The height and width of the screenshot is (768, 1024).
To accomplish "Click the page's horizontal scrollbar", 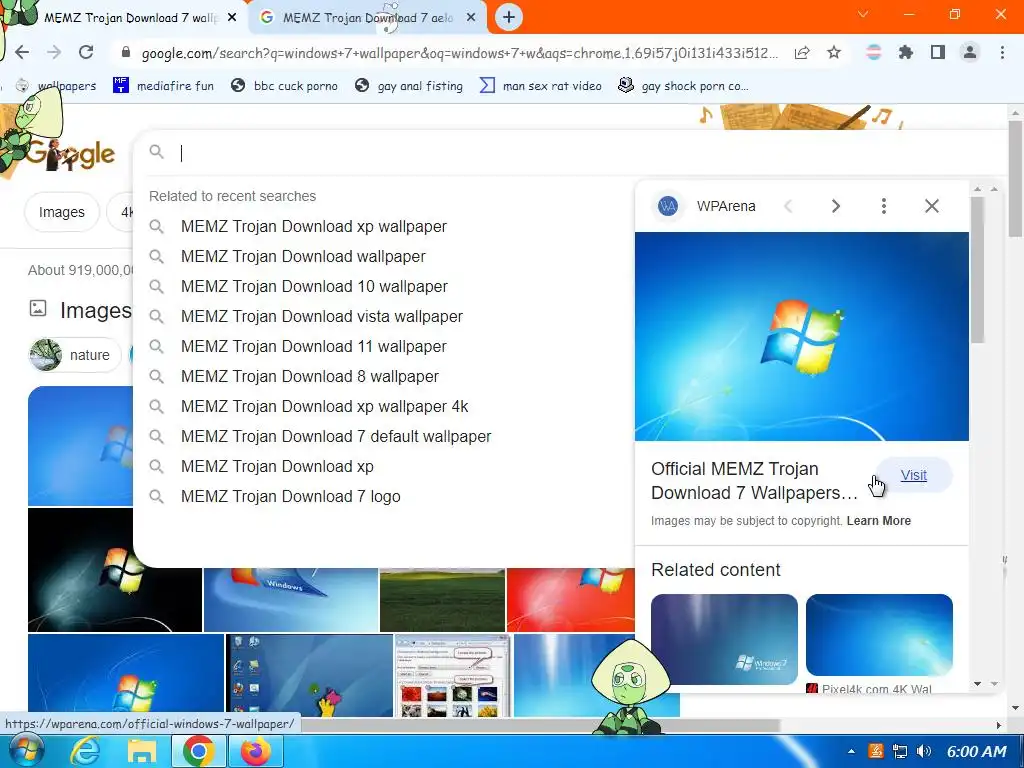I will (539, 725).
